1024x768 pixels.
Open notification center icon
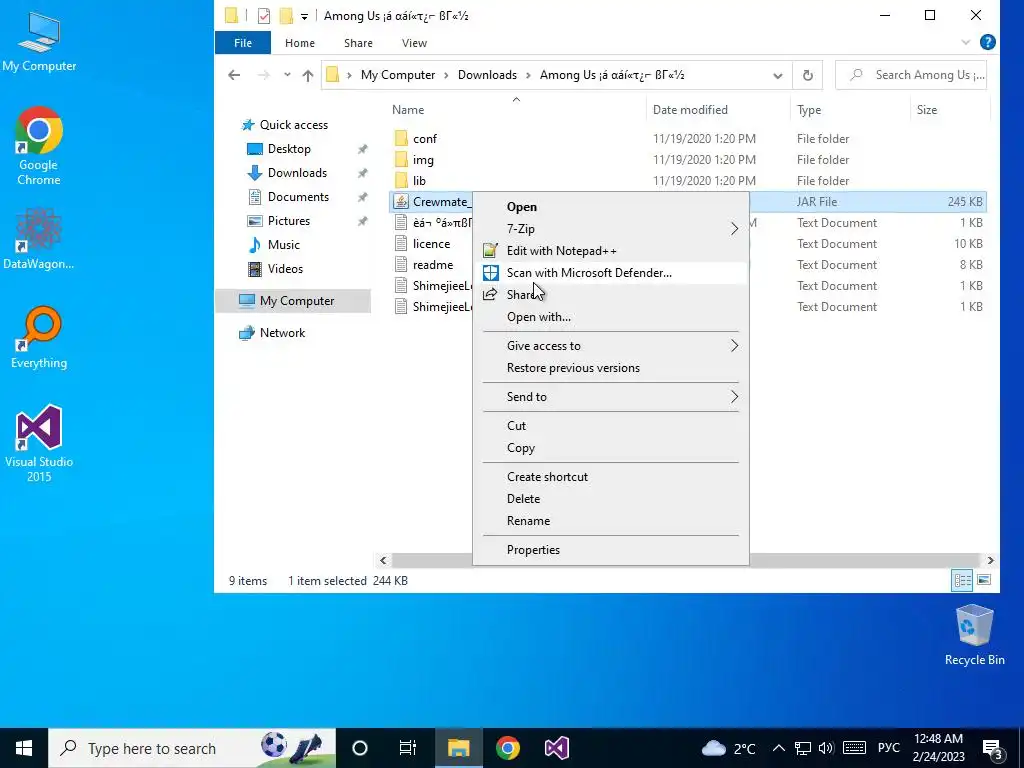(993, 749)
